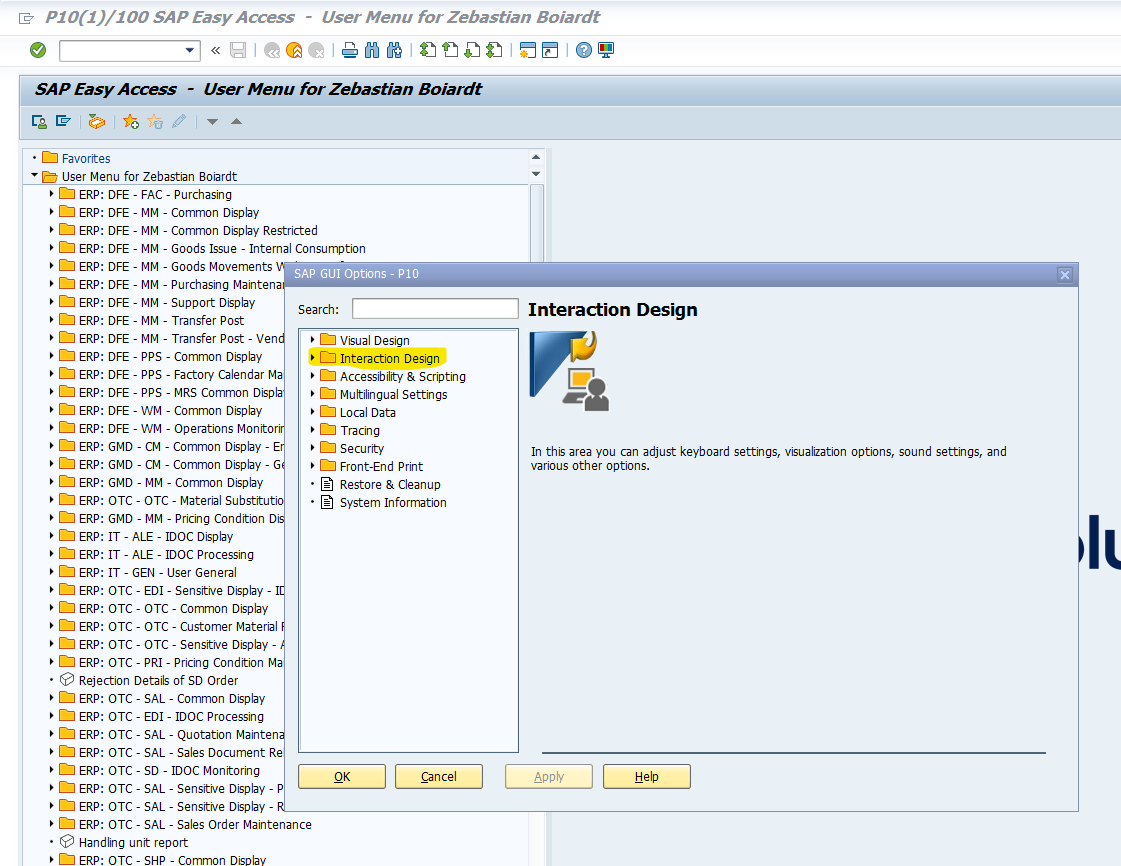The height and width of the screenshot is (866, 1121).
Task: Click the grey Cancel icon in toolbar
Action: point(316,50)
